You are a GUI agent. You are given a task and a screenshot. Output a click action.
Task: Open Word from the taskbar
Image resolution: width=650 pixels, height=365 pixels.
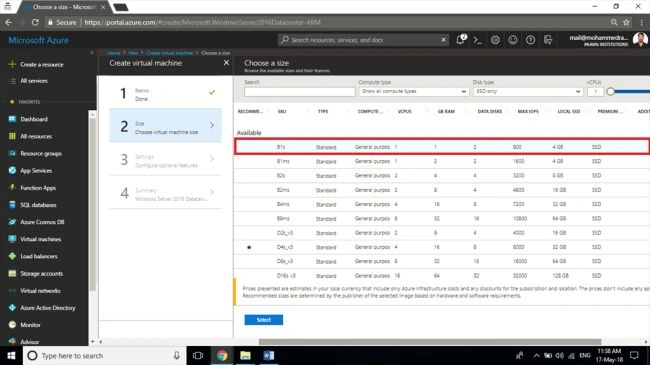[x=269, y=355]
